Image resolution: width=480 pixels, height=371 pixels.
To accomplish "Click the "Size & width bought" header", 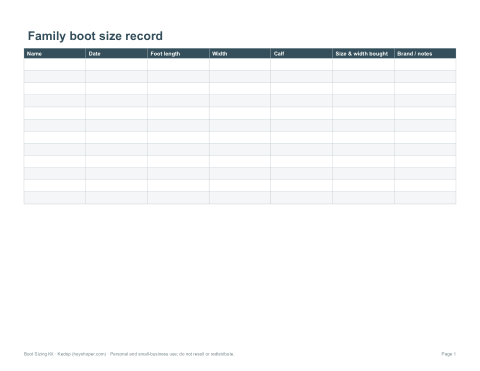I will coord(363,53).
